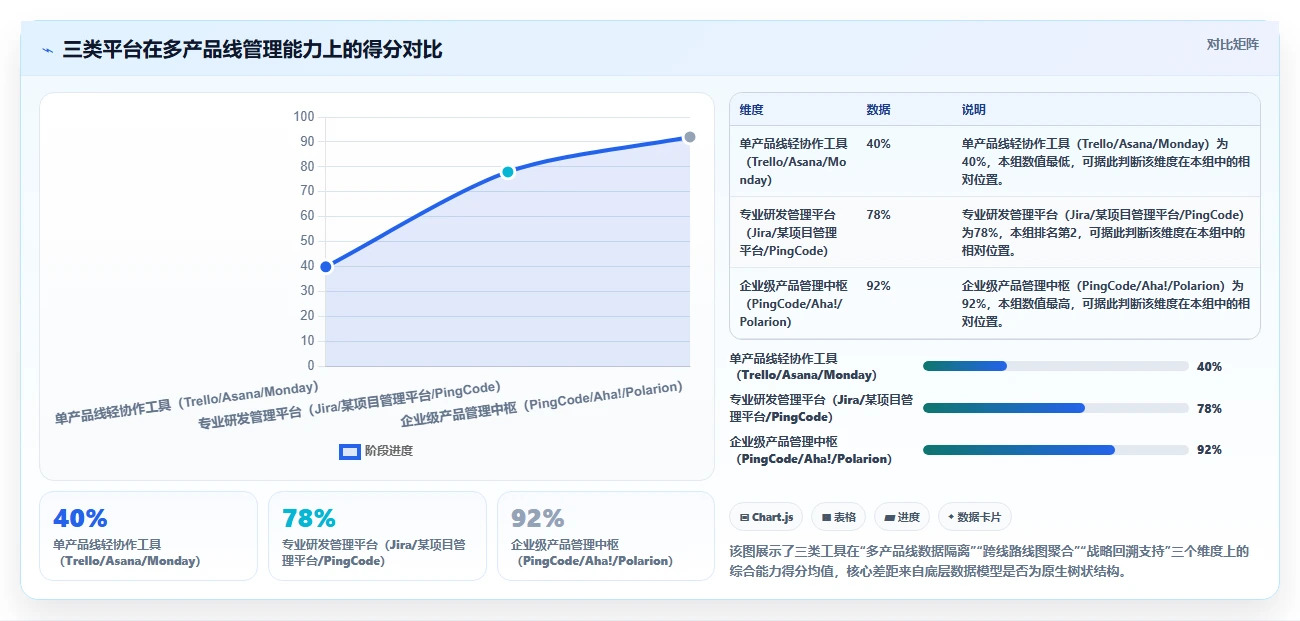
Task: Click the 40 data point on chart
Action: (x=326, y=266)
